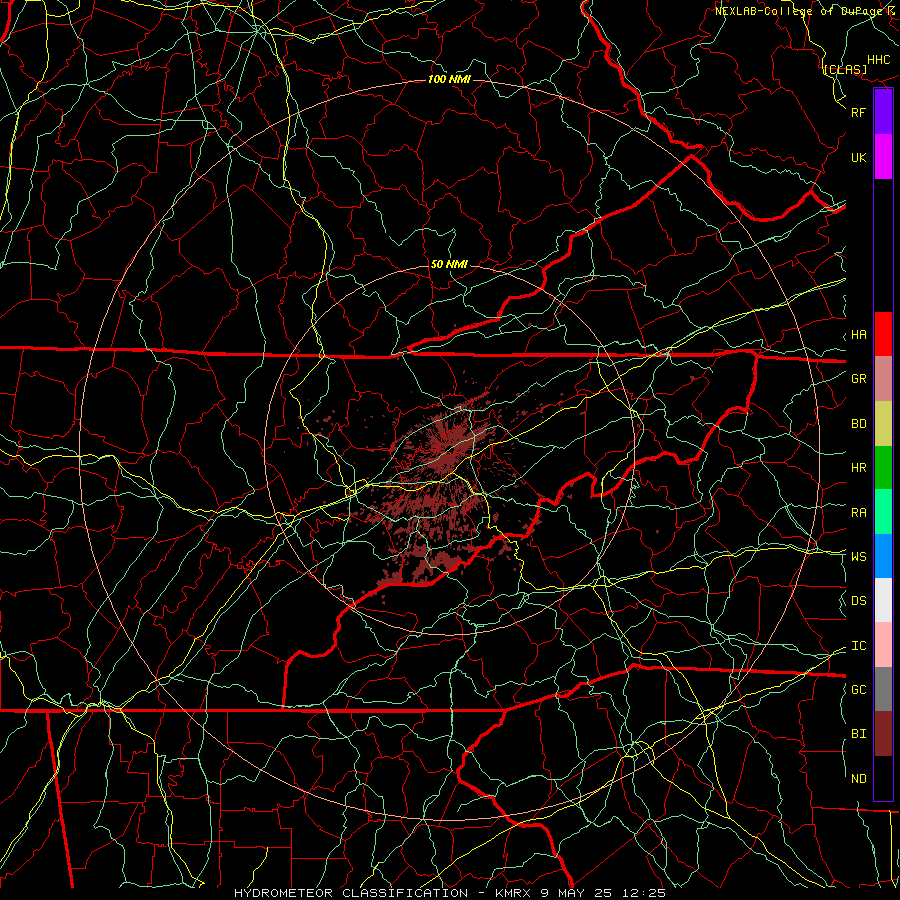The height and width of the screenshot is (900, 900).
Task: Select the GR salmon legend swatch
Action: 883,379
